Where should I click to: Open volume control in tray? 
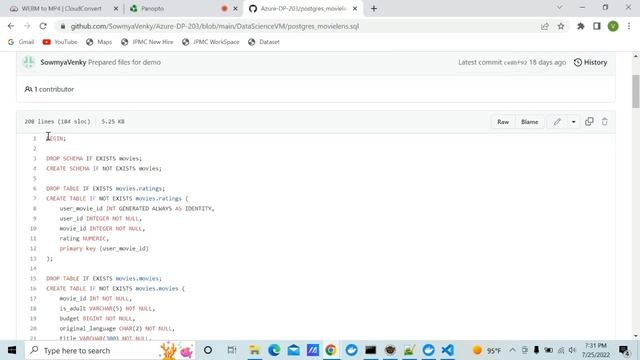tap(572, 350)
